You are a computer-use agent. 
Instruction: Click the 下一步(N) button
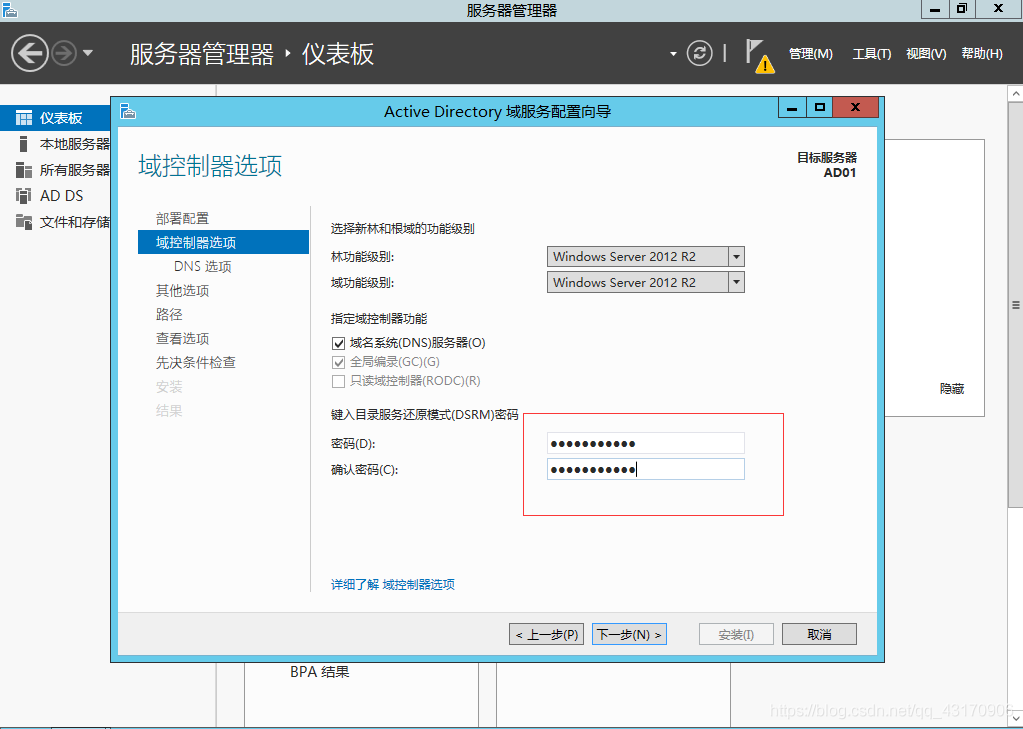tap(629, 635)
